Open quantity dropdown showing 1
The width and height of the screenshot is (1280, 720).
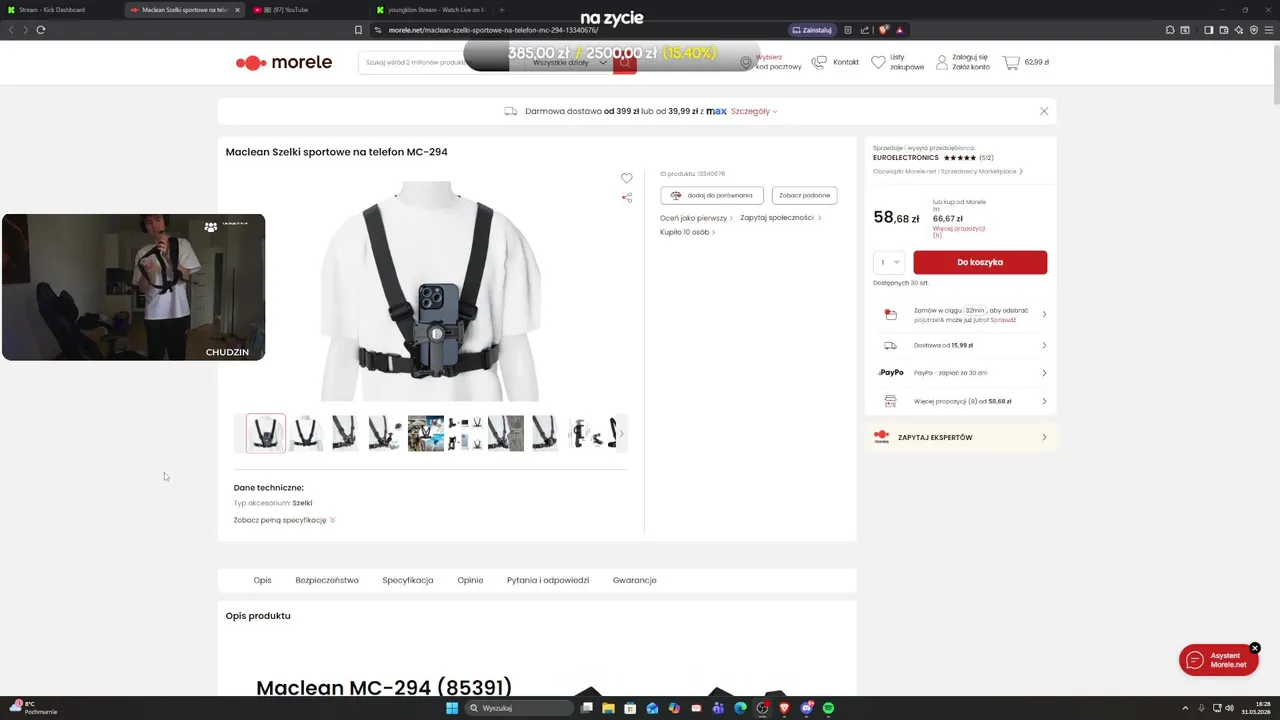pos(889,262)
